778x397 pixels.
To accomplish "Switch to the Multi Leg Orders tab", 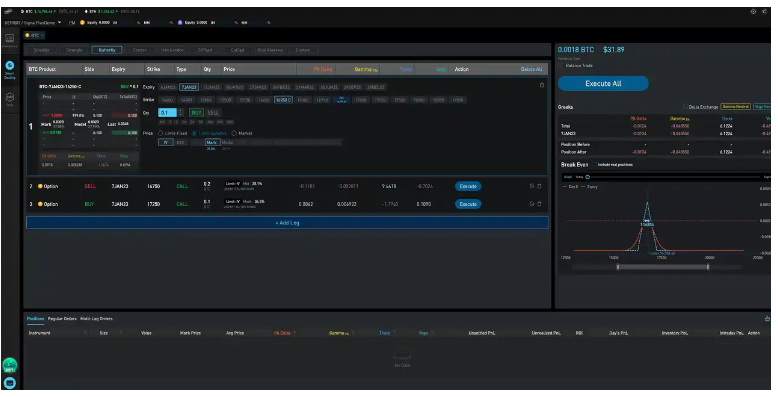I will point(96,319).
